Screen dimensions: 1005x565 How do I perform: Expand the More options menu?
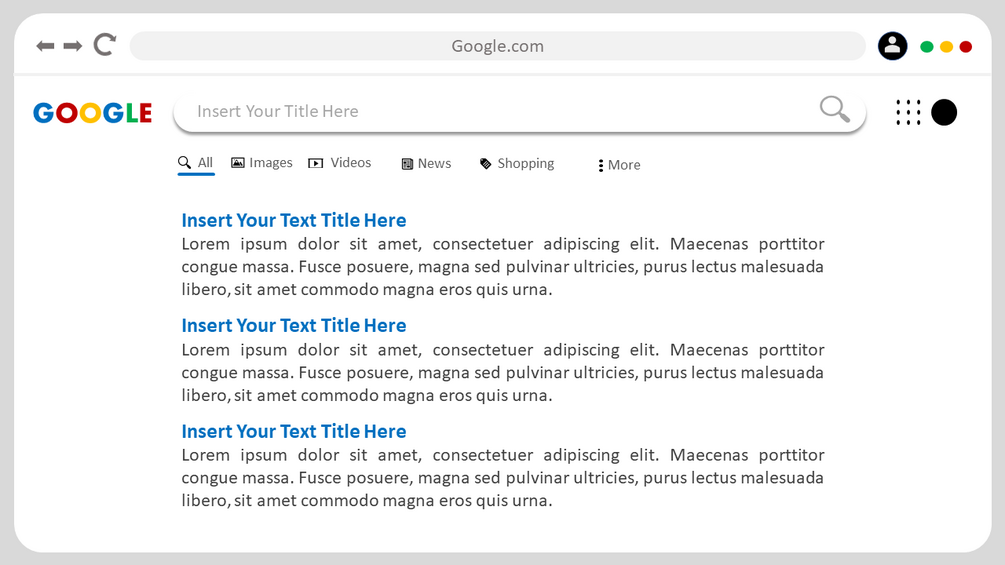click(x=619, y=165)
